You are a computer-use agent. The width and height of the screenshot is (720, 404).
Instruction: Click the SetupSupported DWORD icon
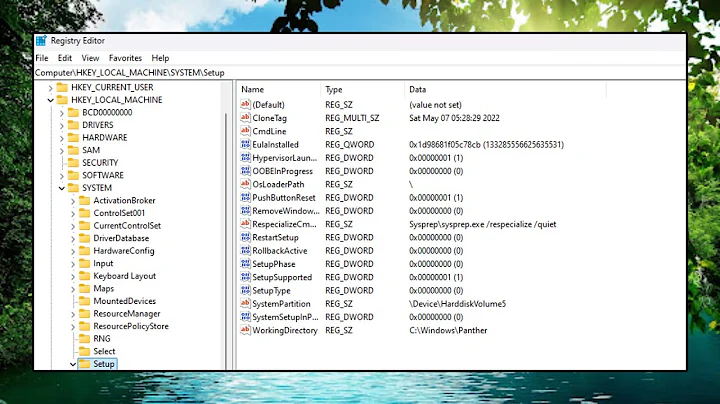pyautogui.click(x=245, y=277)
